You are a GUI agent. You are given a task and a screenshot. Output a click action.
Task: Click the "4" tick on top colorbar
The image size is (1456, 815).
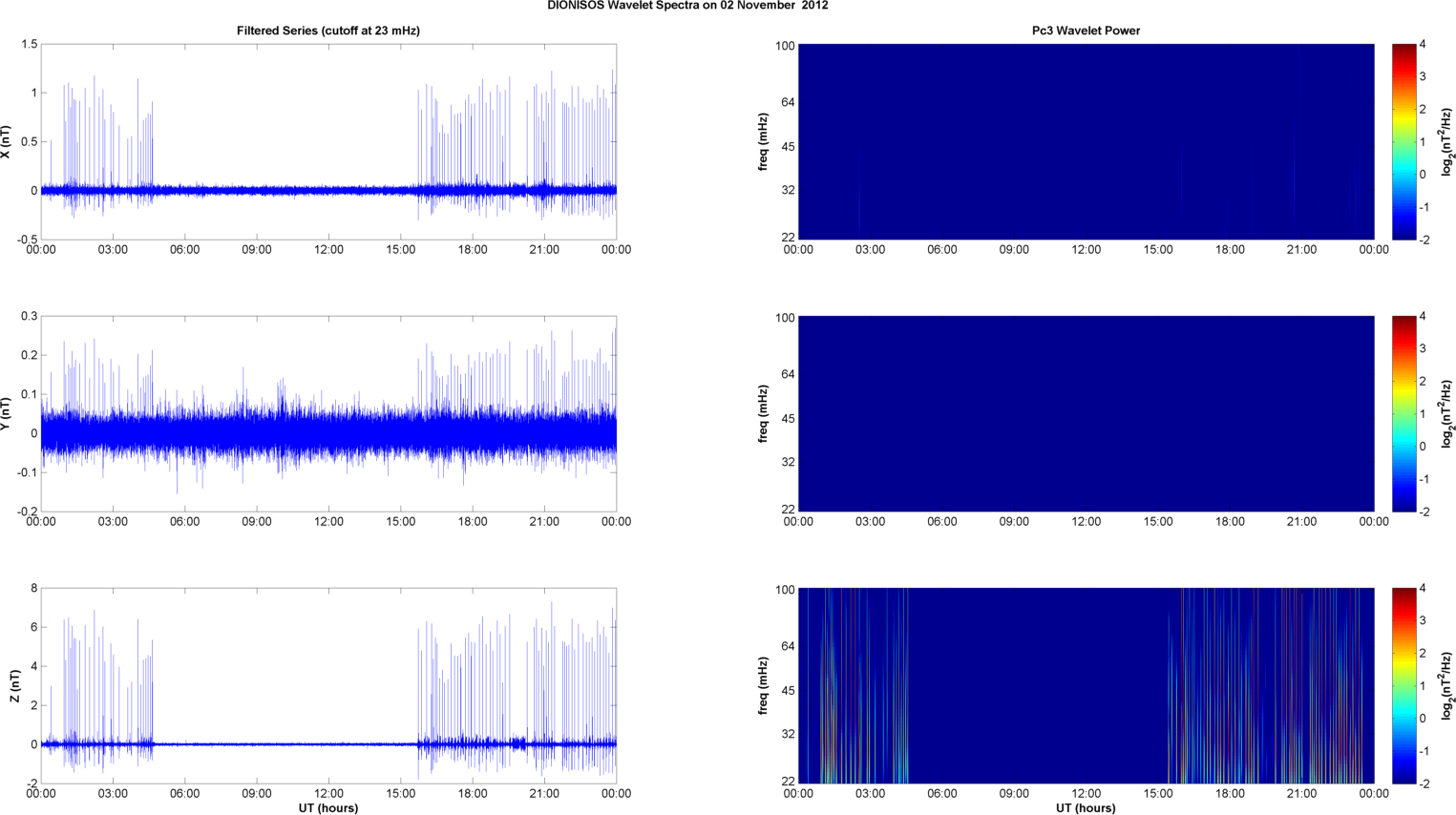point(1423,45)
